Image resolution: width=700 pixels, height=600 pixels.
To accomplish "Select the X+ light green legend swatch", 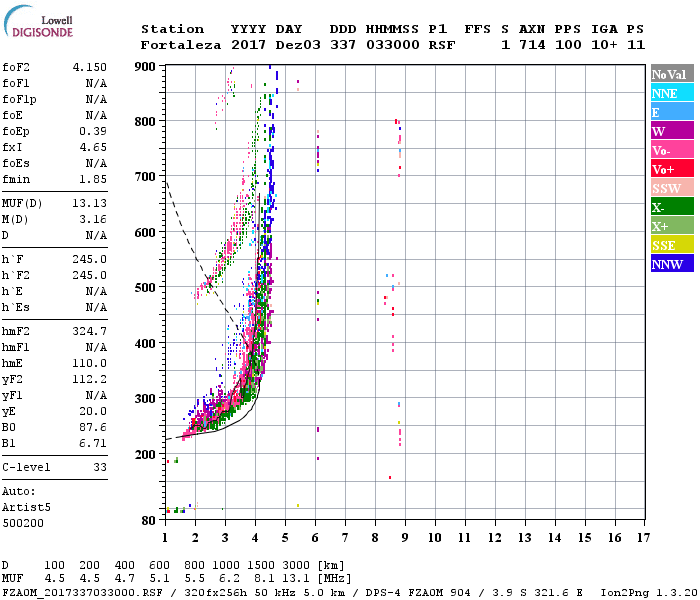I will 672,225.
